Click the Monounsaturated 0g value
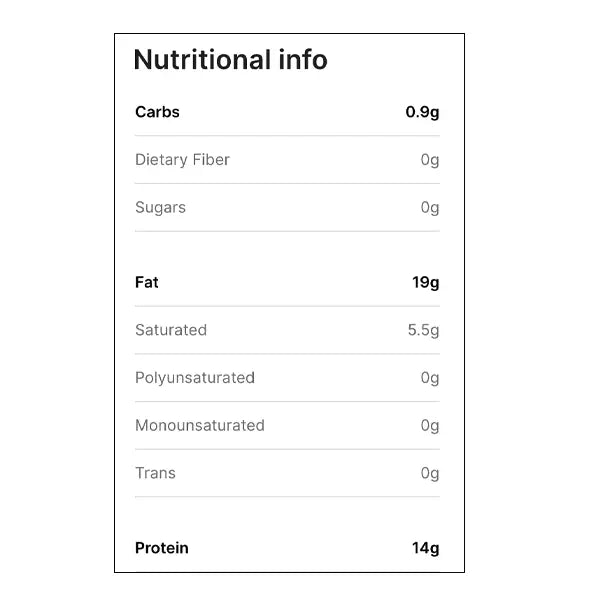 click(x=430, y=426)
